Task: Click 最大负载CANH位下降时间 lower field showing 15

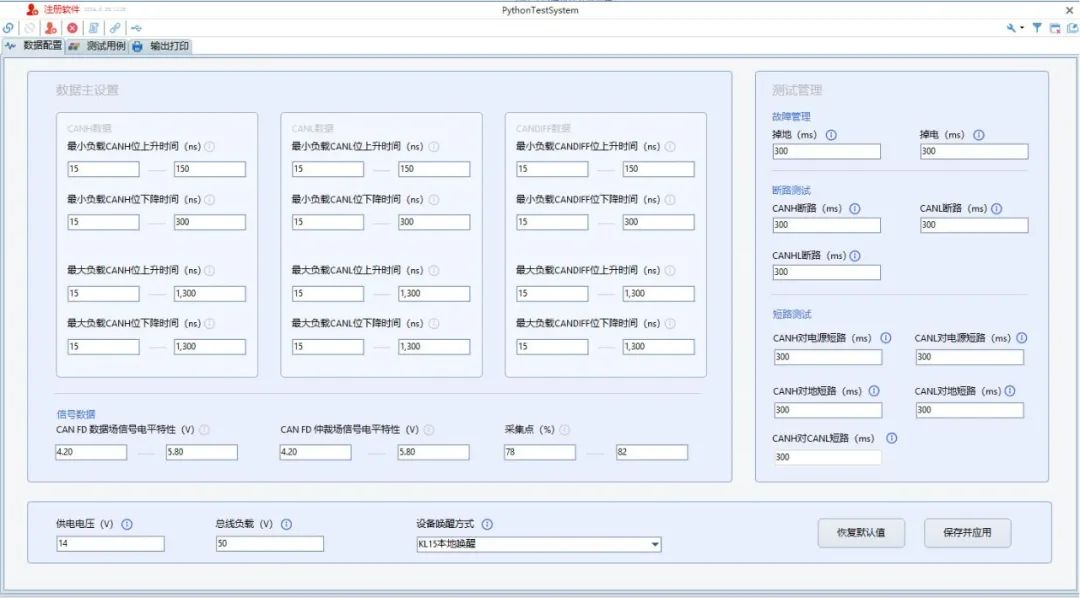Action: (x=103, y=347)
